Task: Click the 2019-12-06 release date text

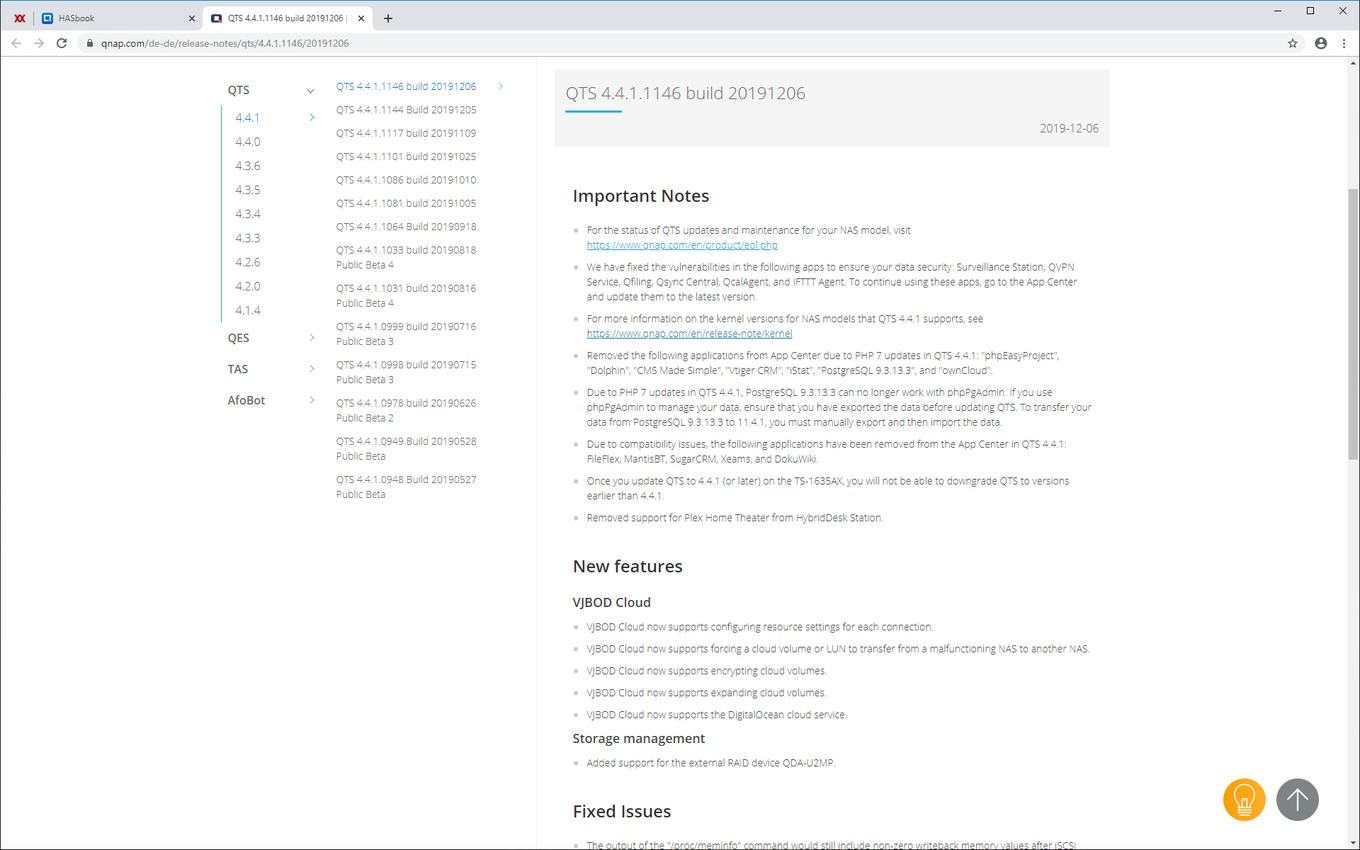Action: click(1069, 128)
